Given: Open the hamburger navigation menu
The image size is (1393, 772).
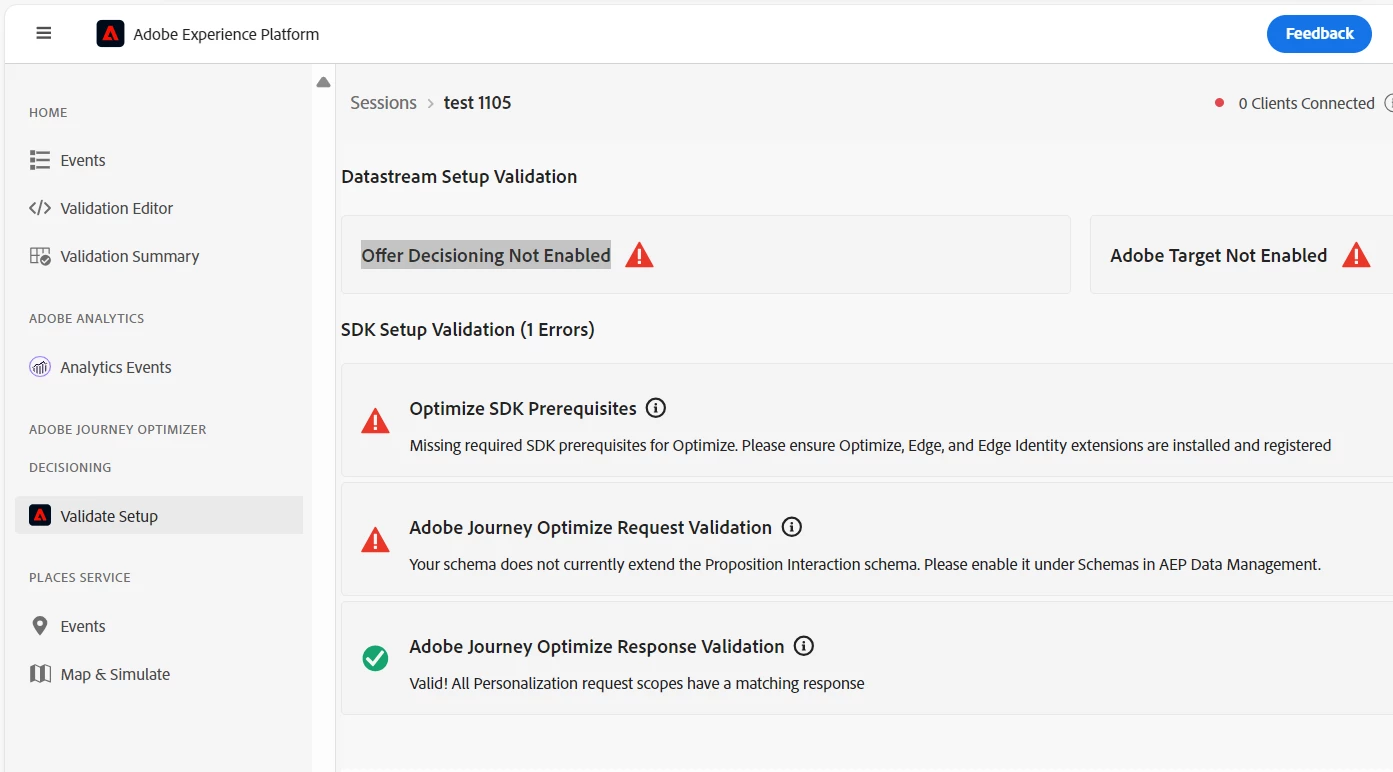Looking at the screenshot, I should [x=44, y=33].
